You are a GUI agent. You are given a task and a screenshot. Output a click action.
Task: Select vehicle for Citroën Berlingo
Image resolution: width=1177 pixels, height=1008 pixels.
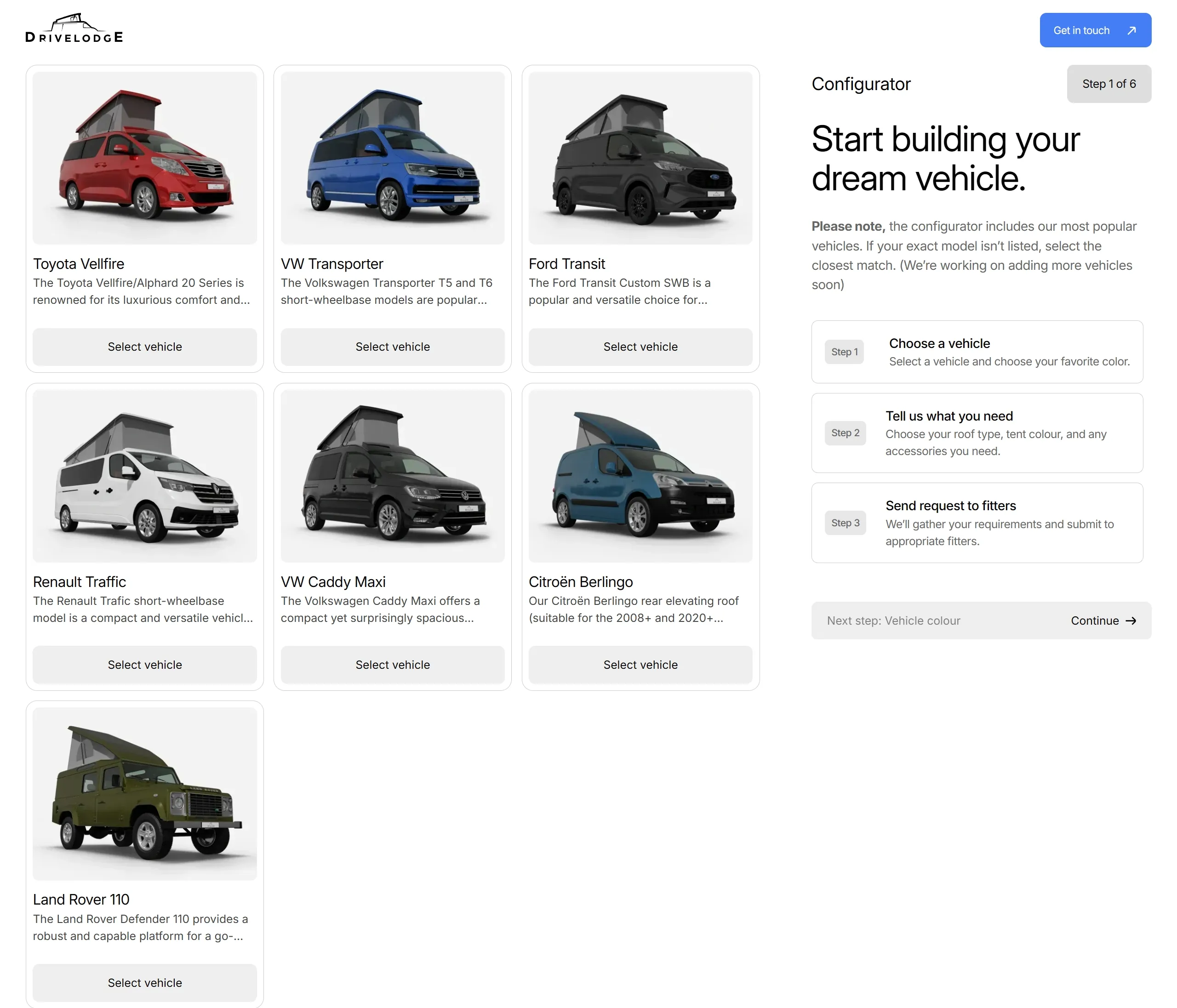coord(640,665)
